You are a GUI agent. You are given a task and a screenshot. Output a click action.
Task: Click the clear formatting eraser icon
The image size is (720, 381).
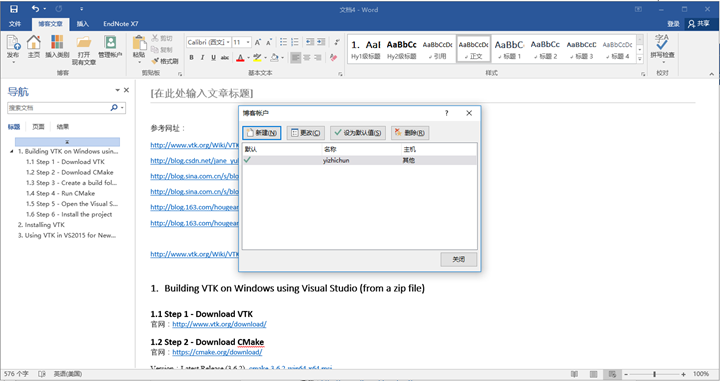(333, 57)
